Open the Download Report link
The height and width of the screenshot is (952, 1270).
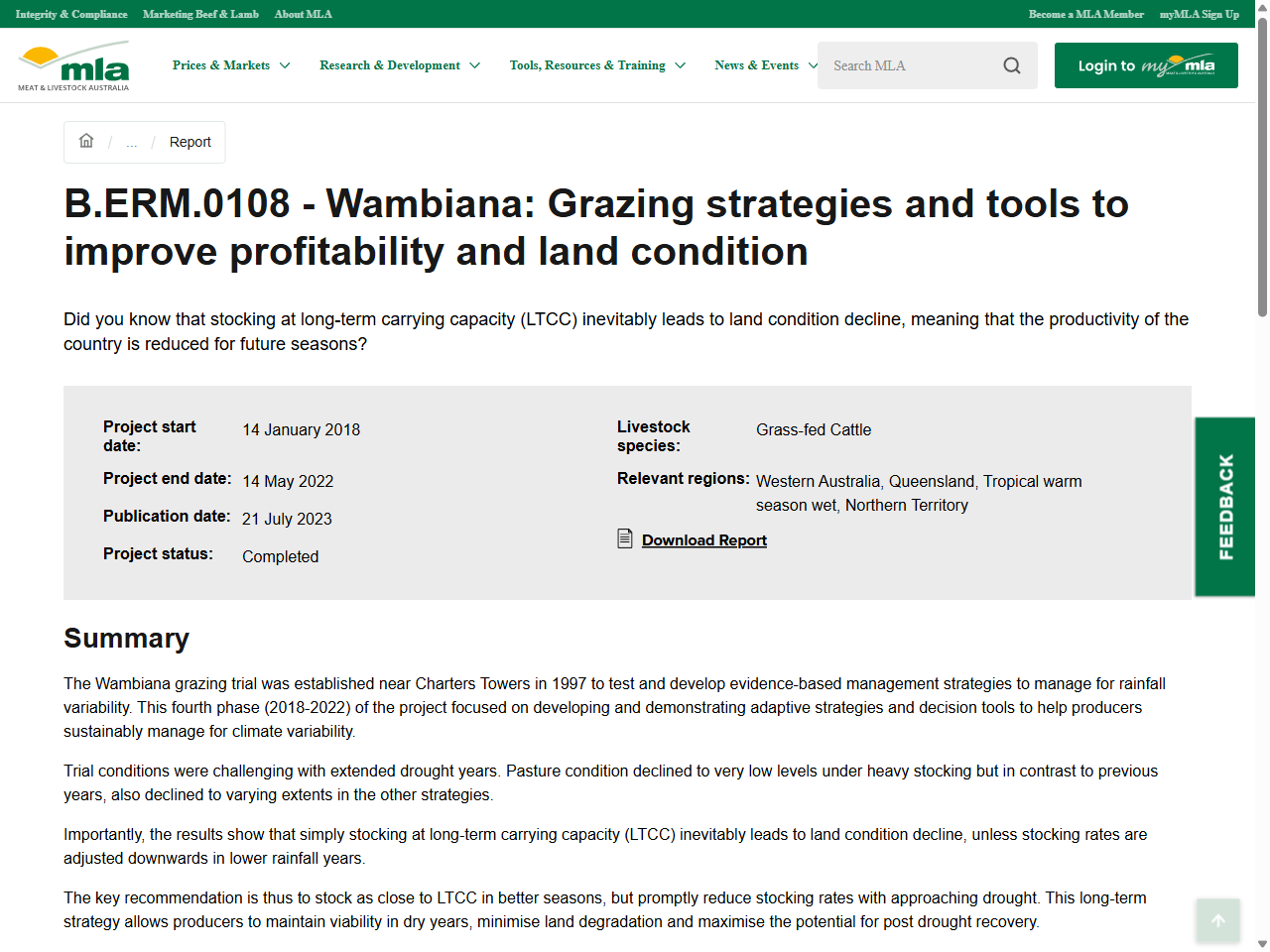pos(703,539)
